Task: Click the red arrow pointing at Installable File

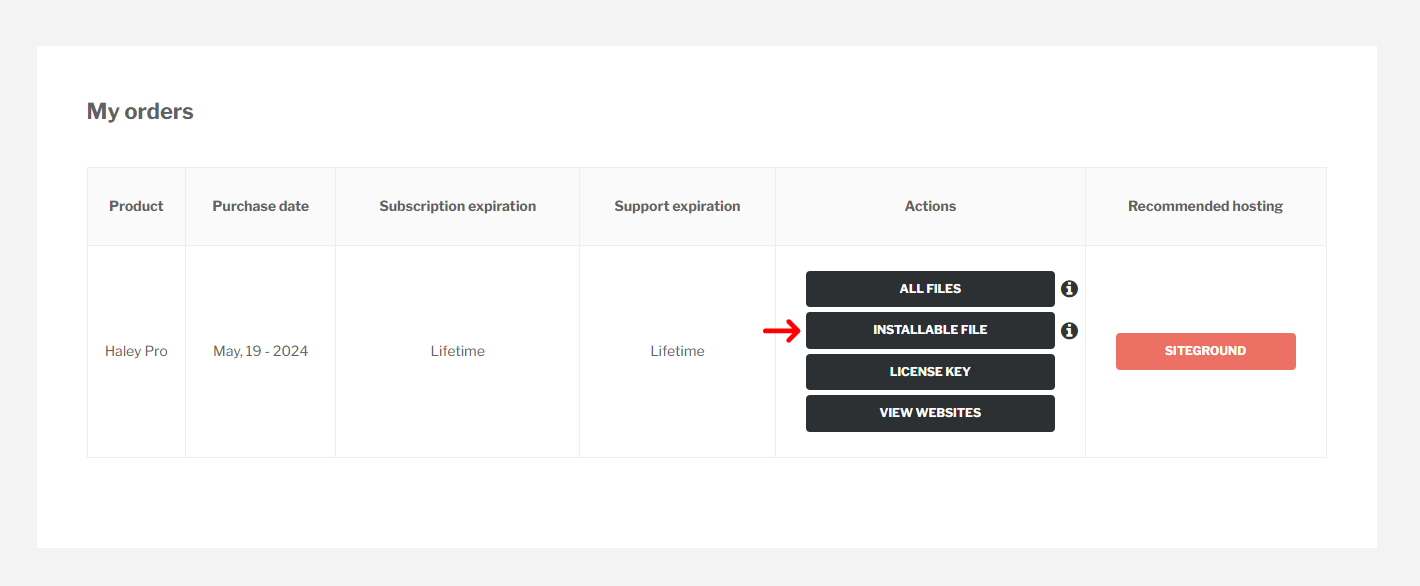Action: 782,331
